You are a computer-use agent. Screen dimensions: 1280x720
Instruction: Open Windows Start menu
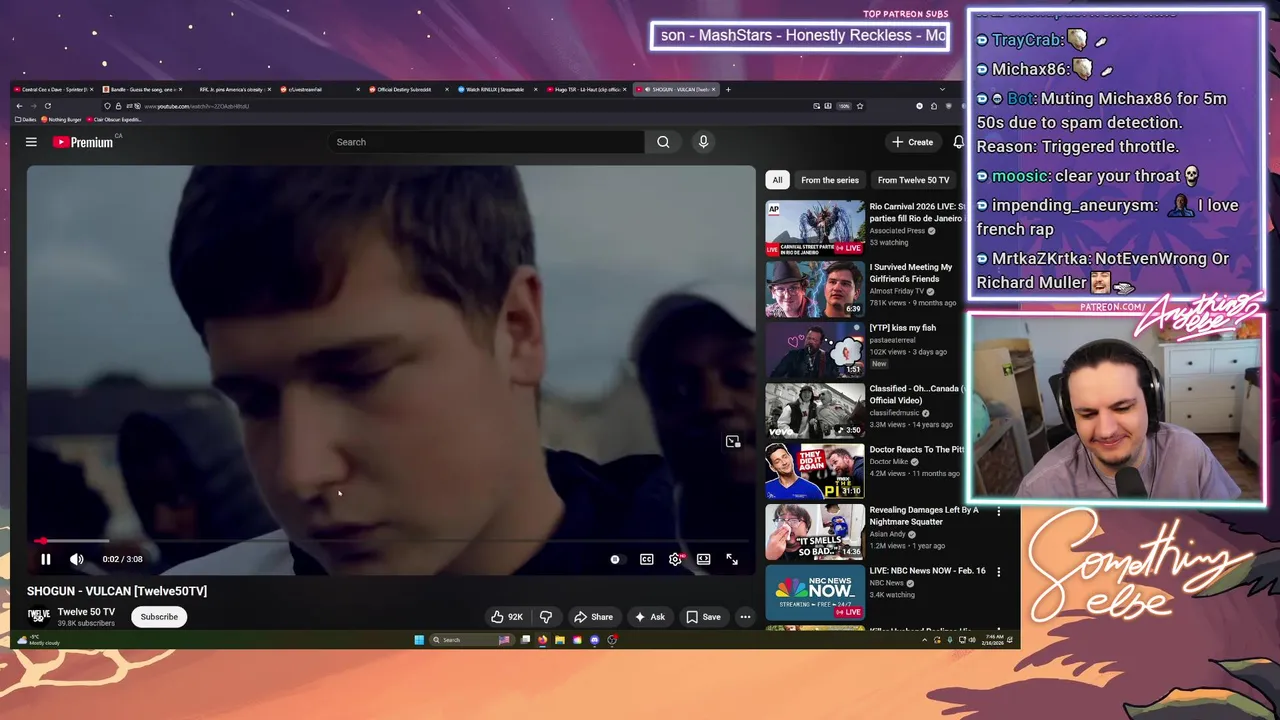[x=419, y=640]
